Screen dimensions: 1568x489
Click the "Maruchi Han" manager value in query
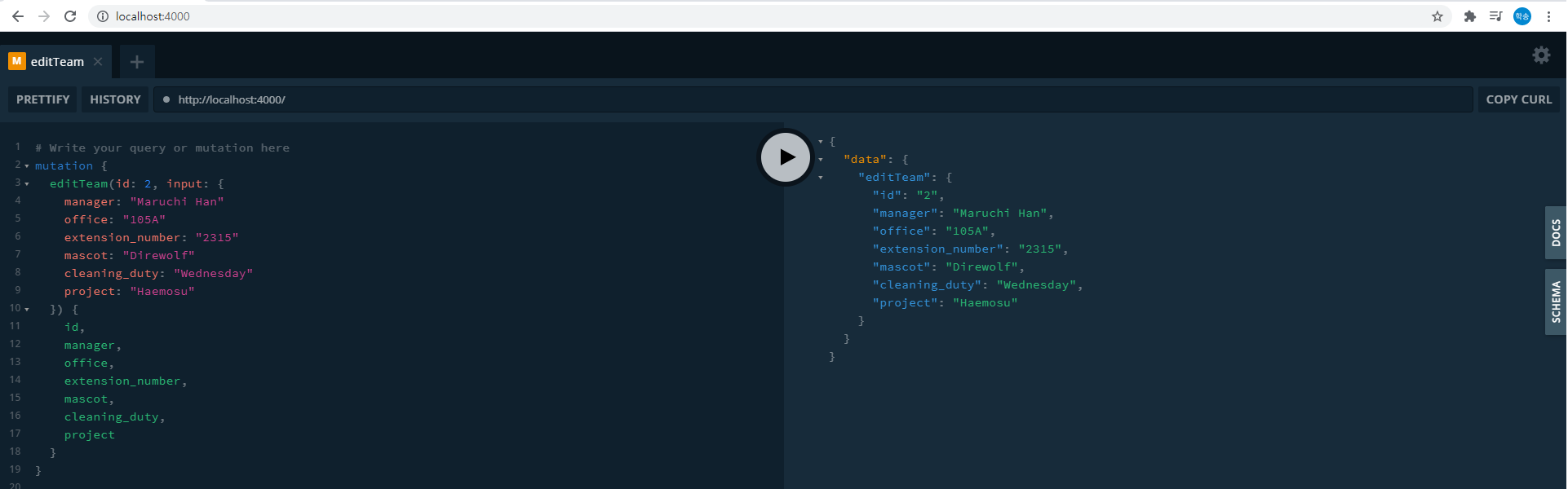[x=177, y=202]
